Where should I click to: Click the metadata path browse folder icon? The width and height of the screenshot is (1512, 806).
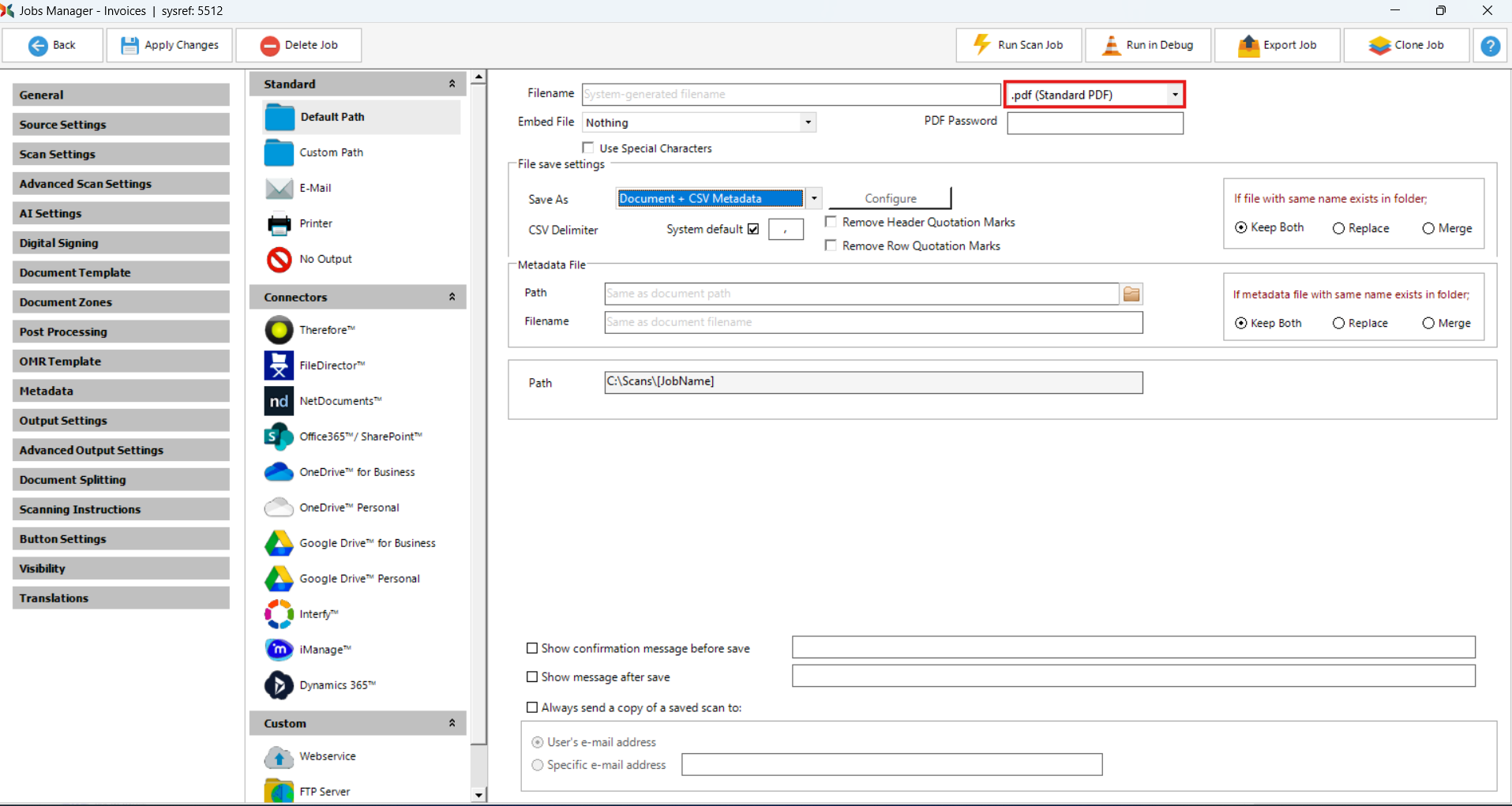[1131, 294]
